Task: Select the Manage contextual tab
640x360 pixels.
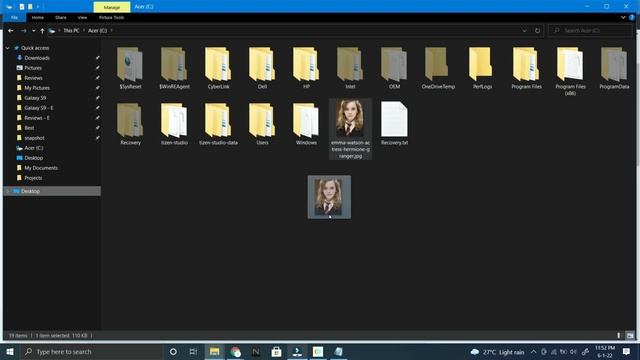Action: click(x=112, y=7)
